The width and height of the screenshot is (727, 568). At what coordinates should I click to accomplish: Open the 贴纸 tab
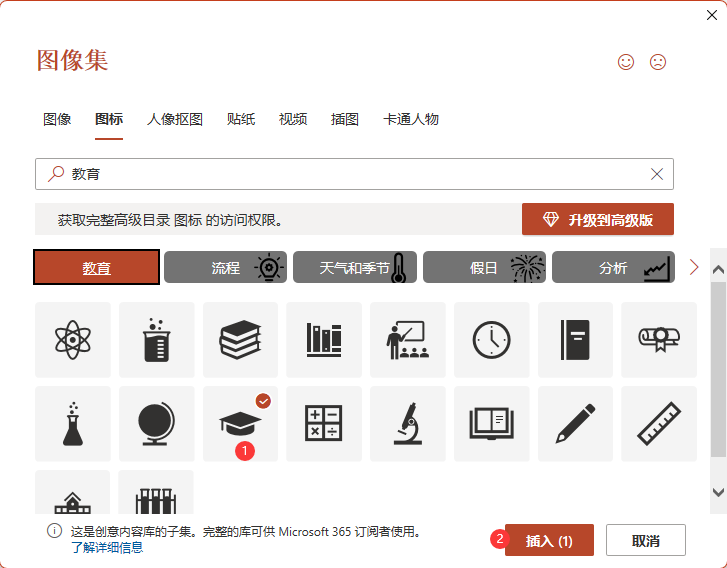click(x=241, y=119)
